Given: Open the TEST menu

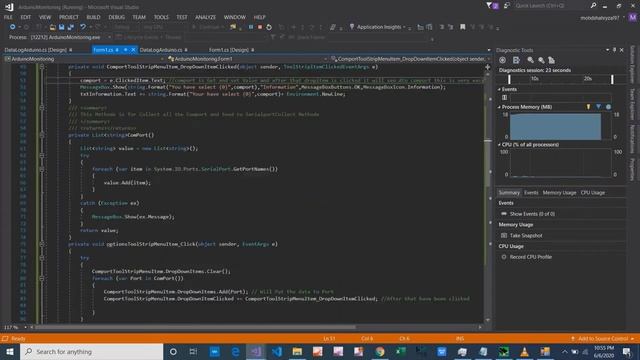Looking at the screenshot, I should click(x=182, y=17).
